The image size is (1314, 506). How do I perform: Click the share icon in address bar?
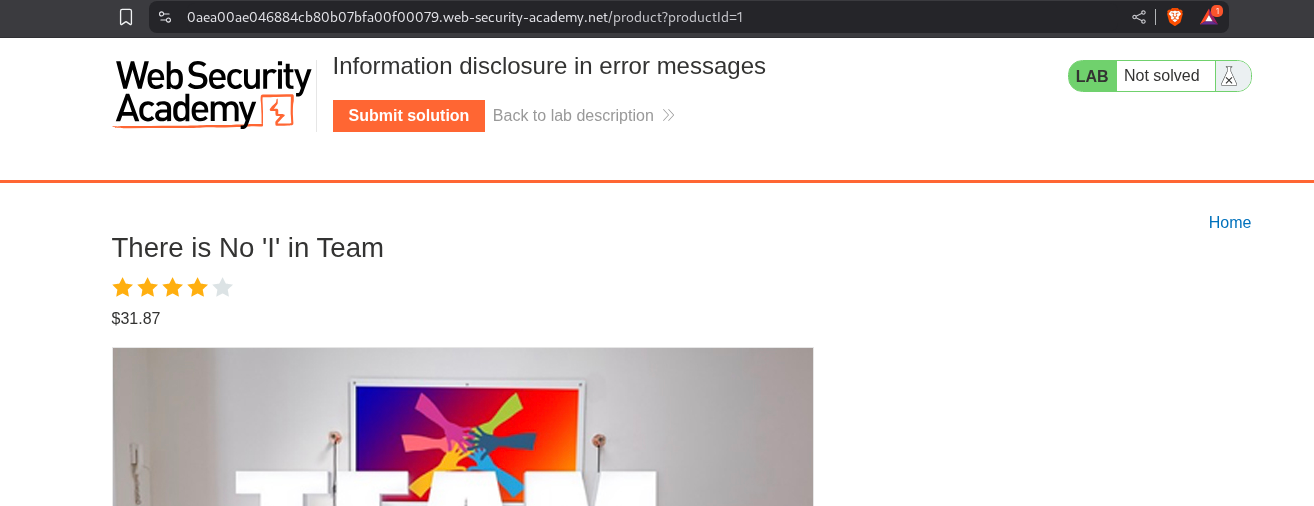tap(1139, 17)
